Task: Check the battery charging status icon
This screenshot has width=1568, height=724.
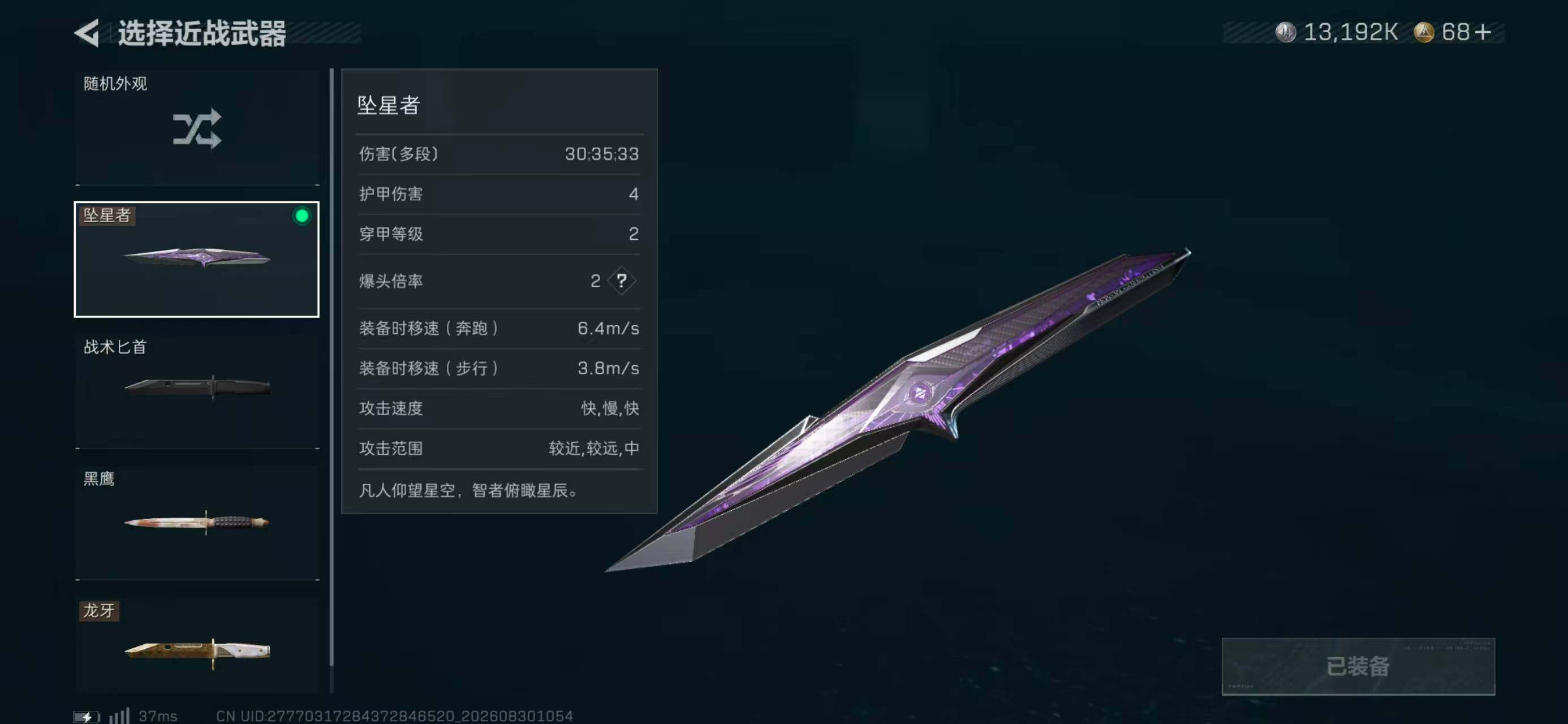Action: (87, 716)
